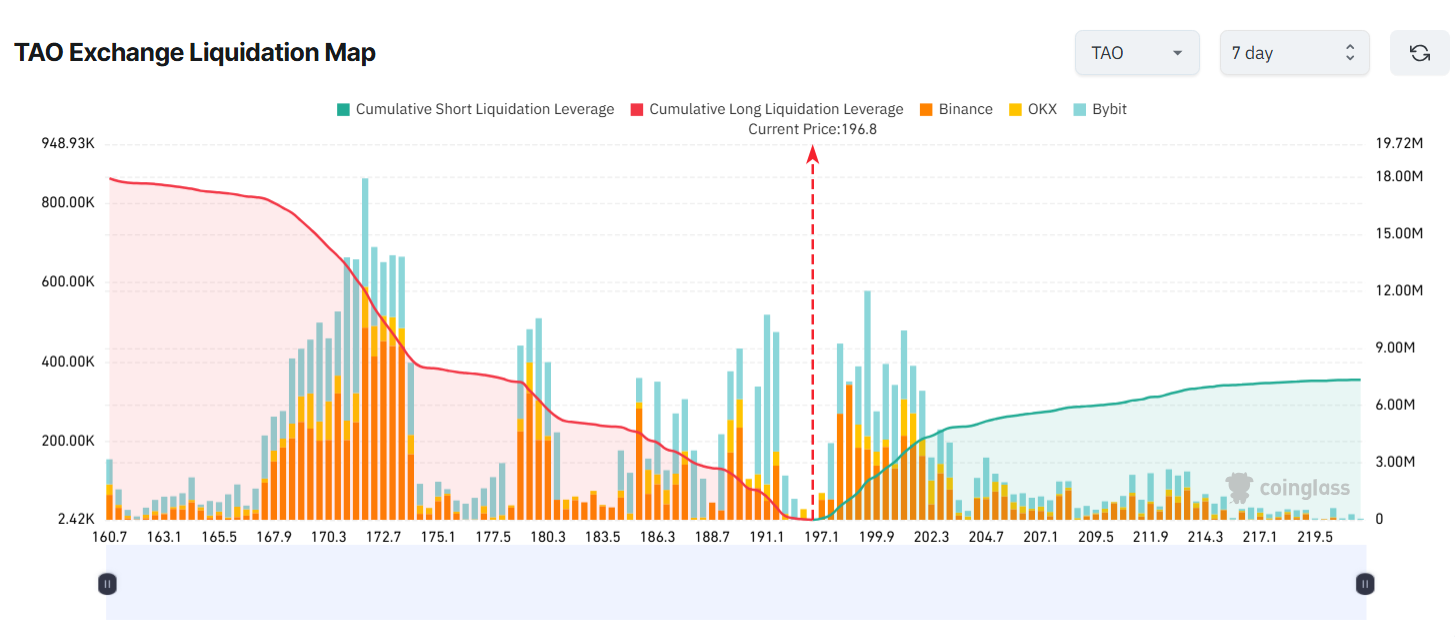Click the refresh icon at top right

1419,52
